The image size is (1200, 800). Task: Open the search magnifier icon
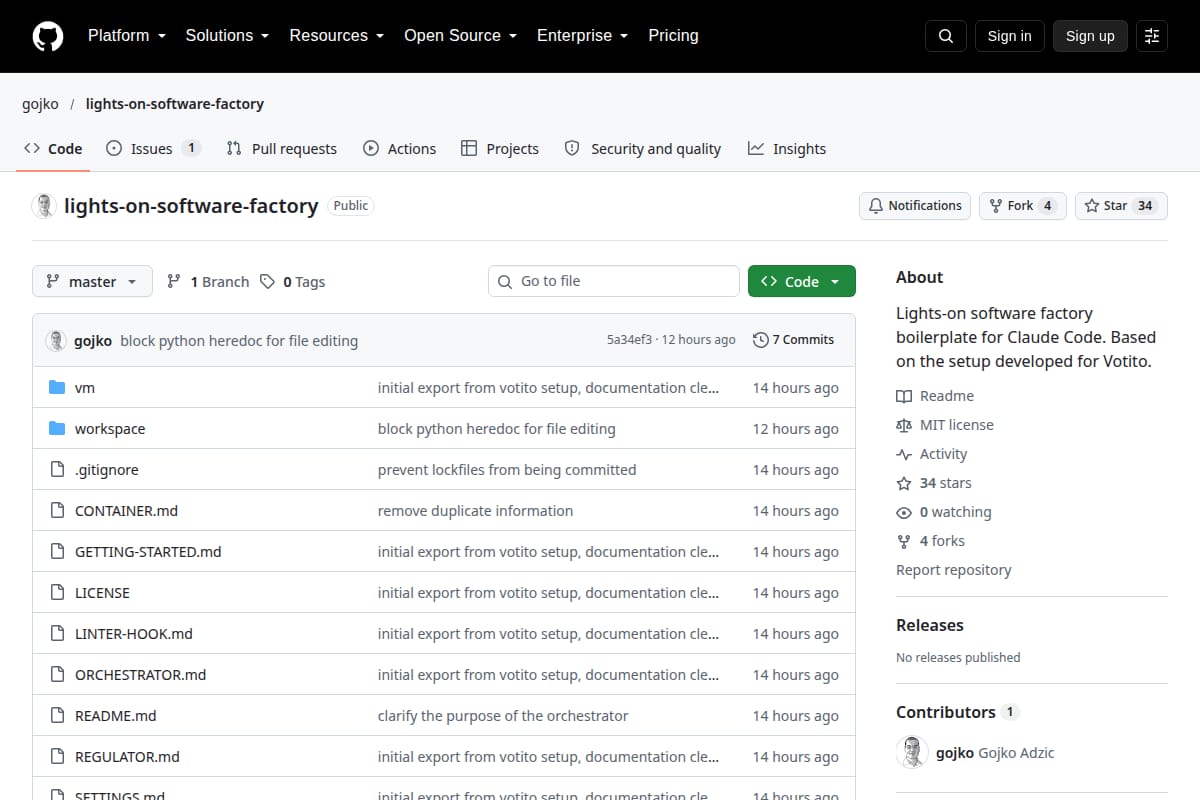click(x=946, y=36)
